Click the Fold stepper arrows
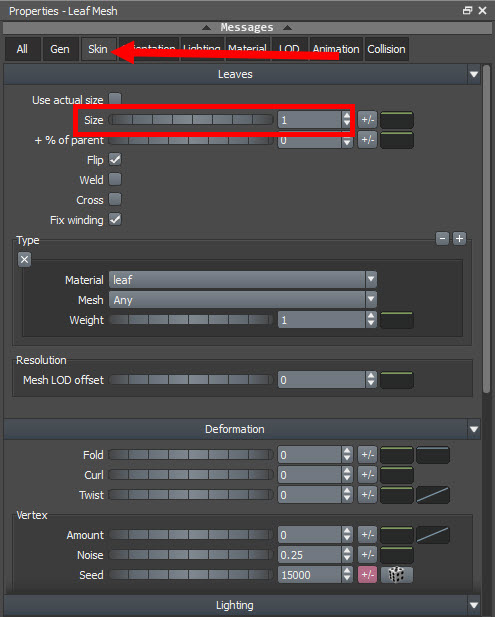Image resolution: width=495 pixels, height=617 pixels. tap(347, 455)
